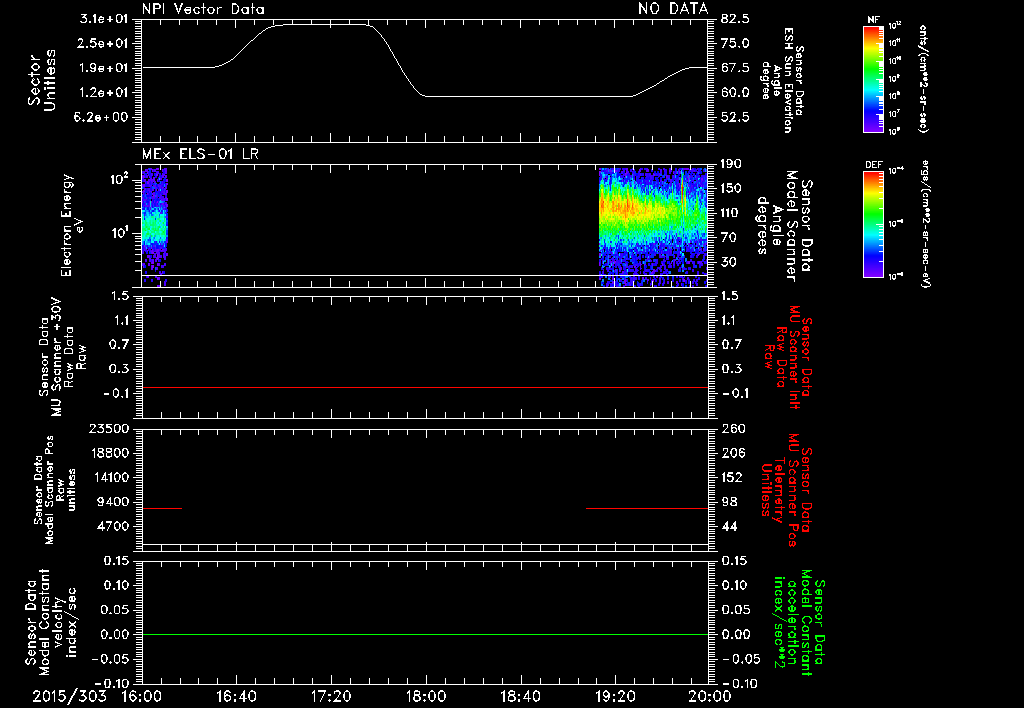
Task: Click the '1.9e+01' sector tick value
Action: point(104,68)
